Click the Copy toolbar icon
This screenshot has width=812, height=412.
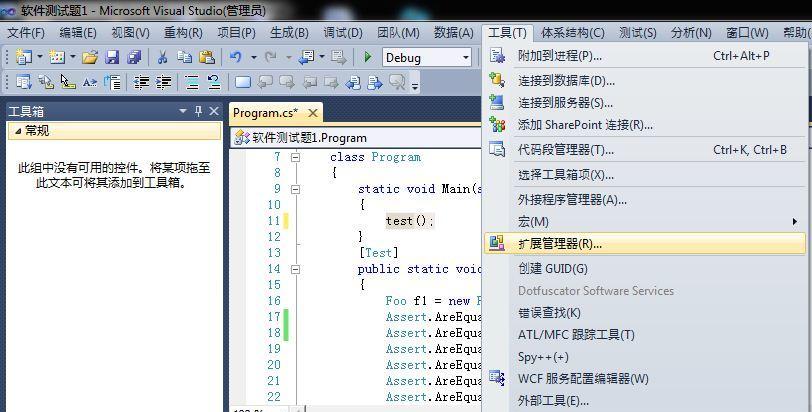pos(184,57)
